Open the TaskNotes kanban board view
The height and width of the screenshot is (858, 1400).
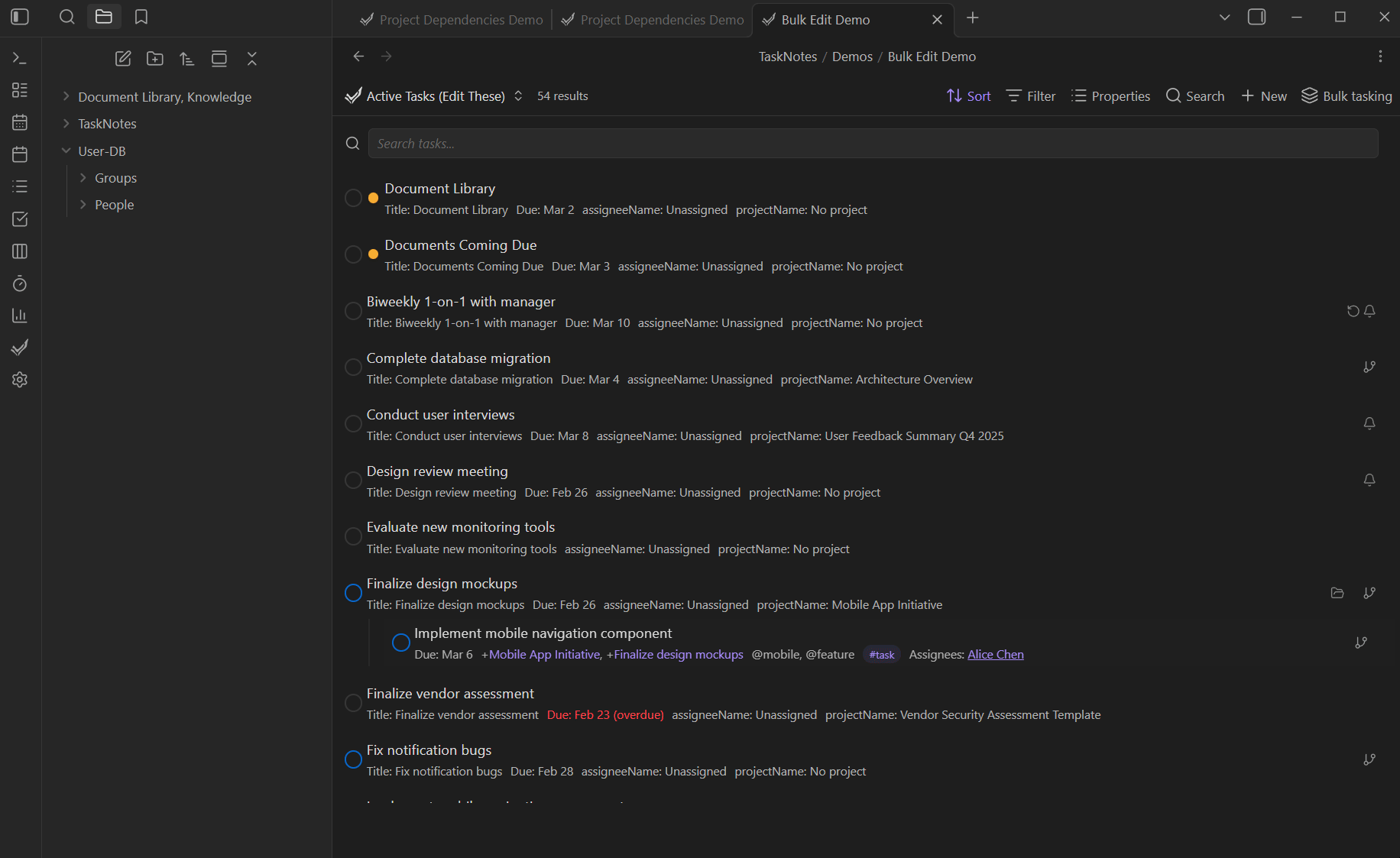click(19, 251)
